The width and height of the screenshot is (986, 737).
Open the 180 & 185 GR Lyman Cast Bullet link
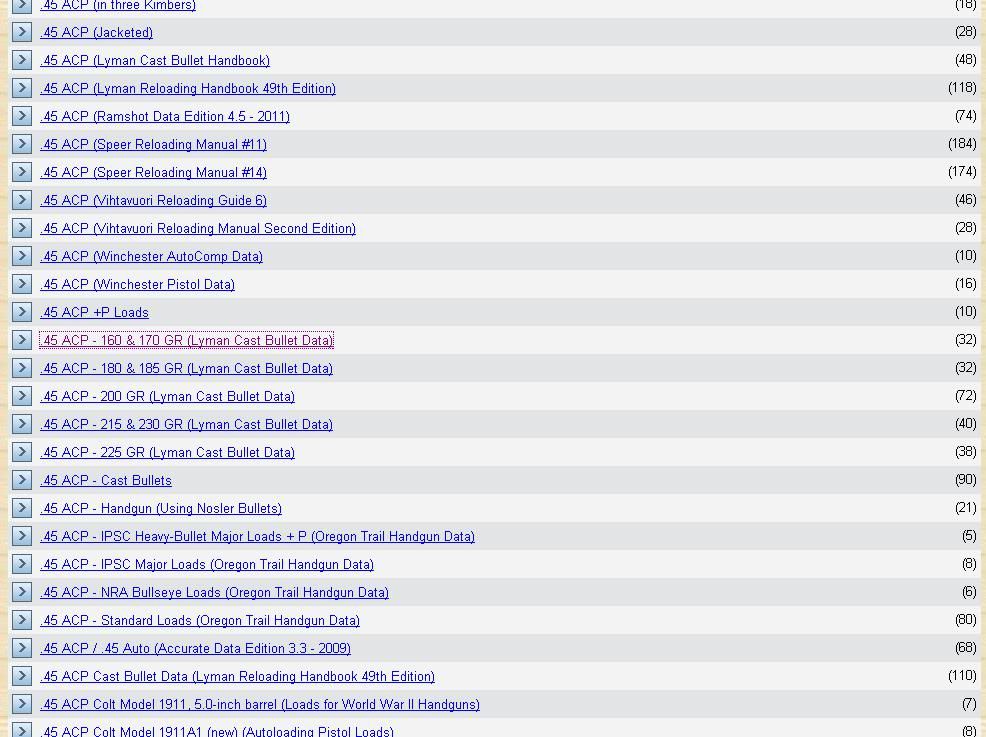coord(186,368)
